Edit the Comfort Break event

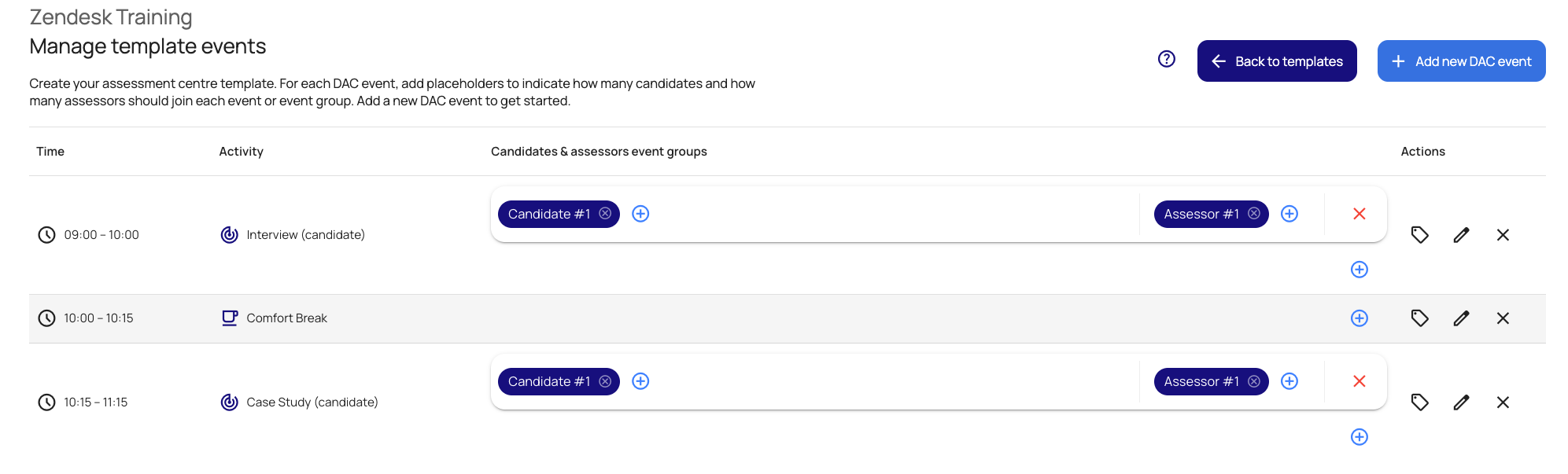[x=1461, y=318]
